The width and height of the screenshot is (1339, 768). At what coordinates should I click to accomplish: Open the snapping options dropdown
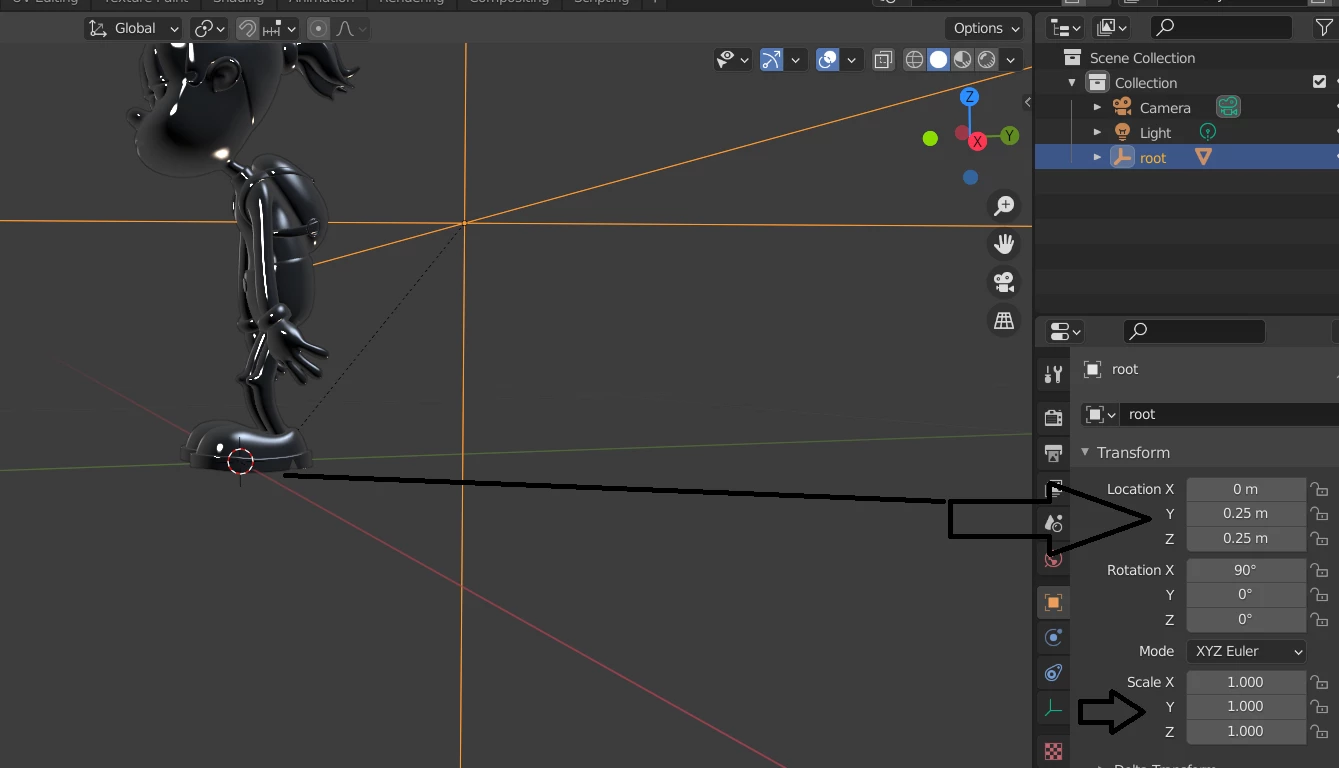click(280, 29)
